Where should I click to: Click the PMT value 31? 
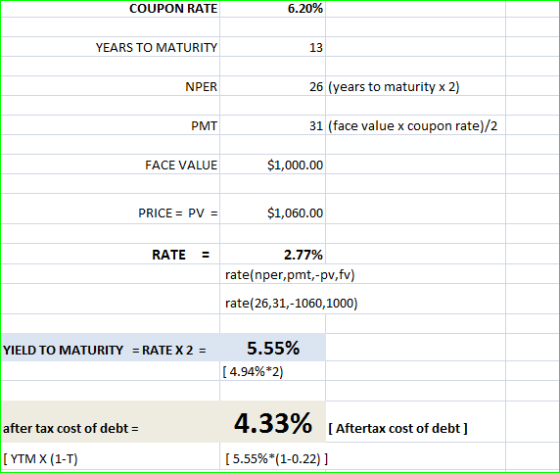[x=316, y=126]
